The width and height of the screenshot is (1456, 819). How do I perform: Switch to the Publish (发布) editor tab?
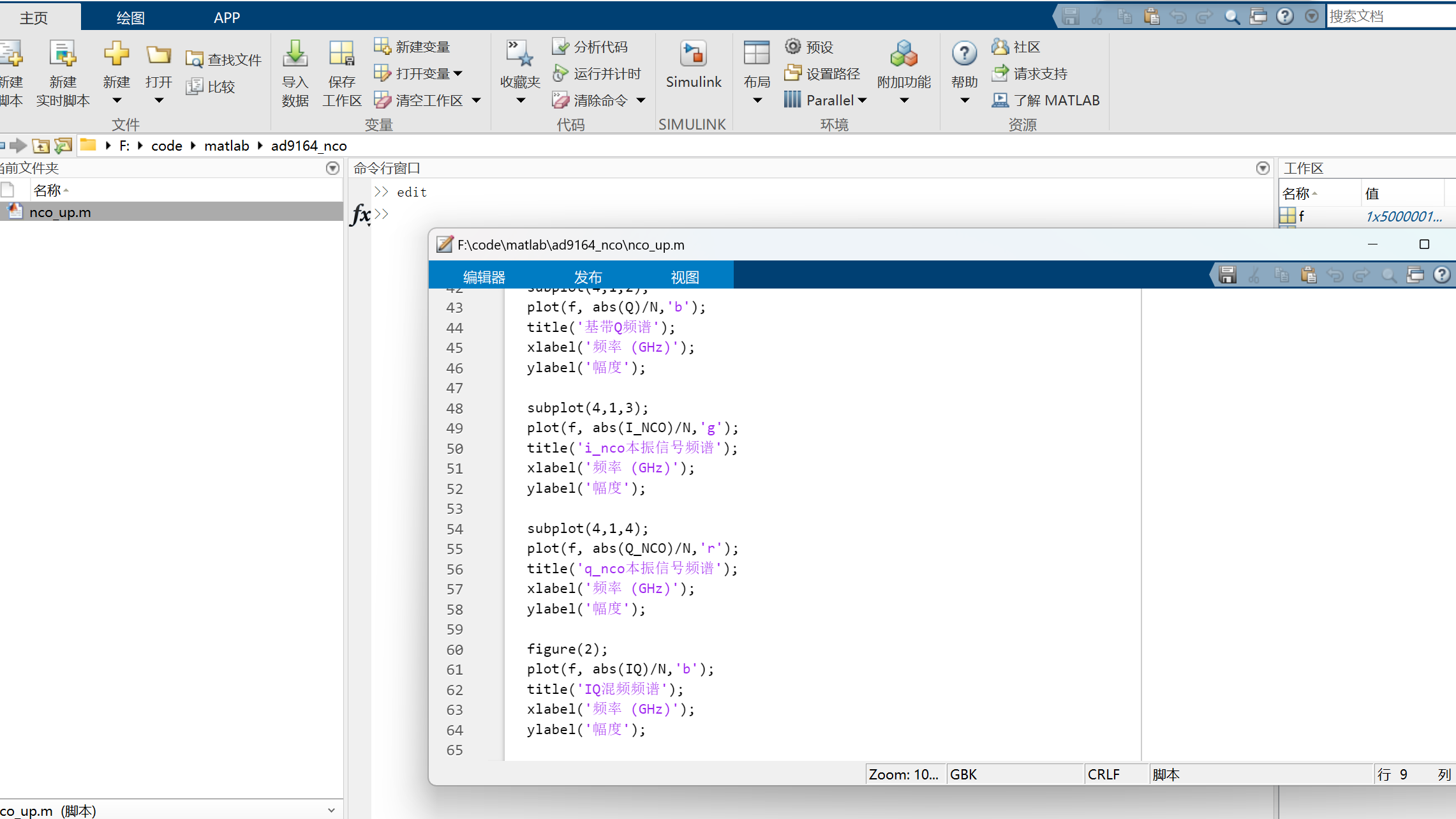(x=587, y=277)
